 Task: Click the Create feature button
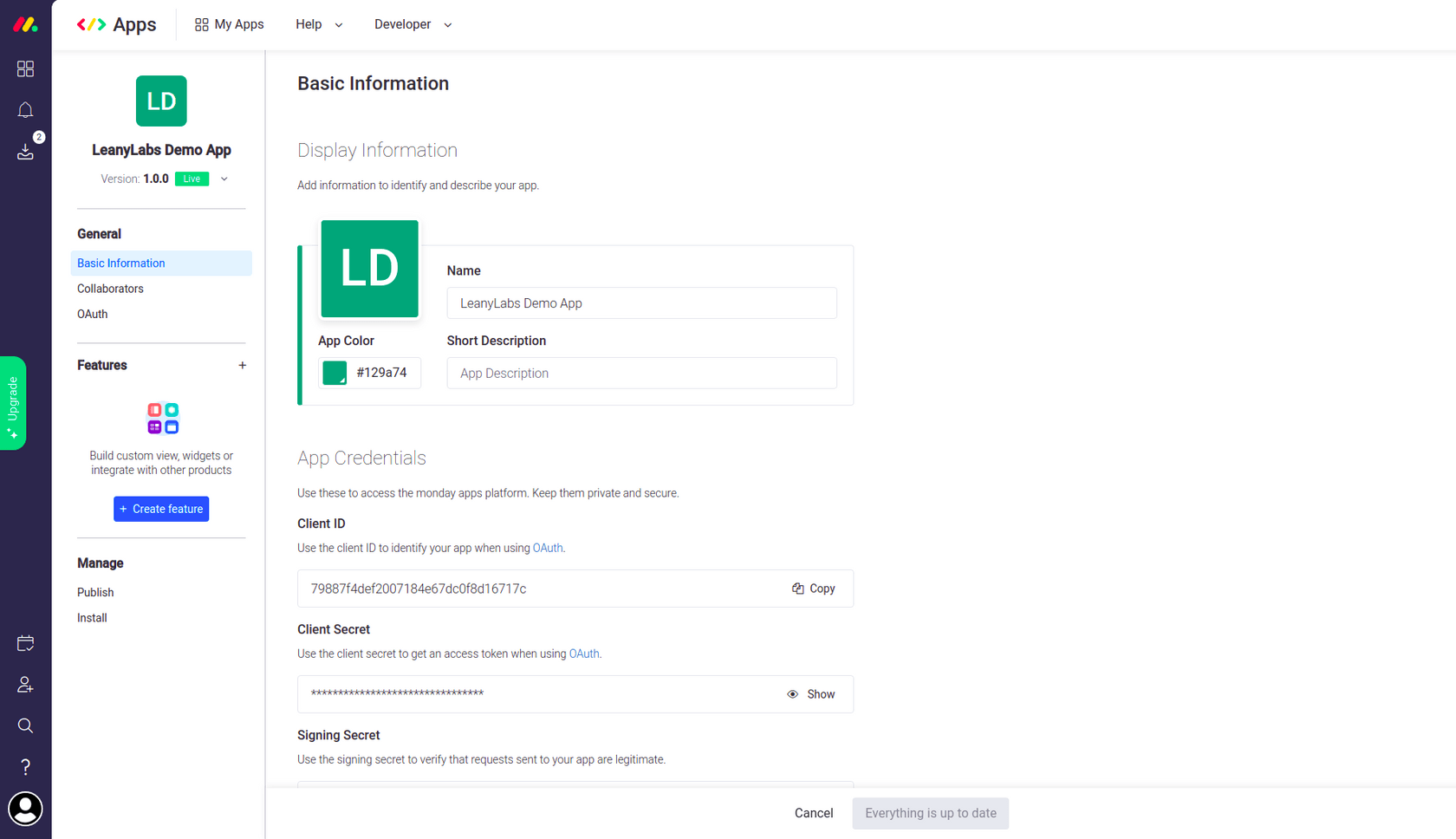click(161, 509)
